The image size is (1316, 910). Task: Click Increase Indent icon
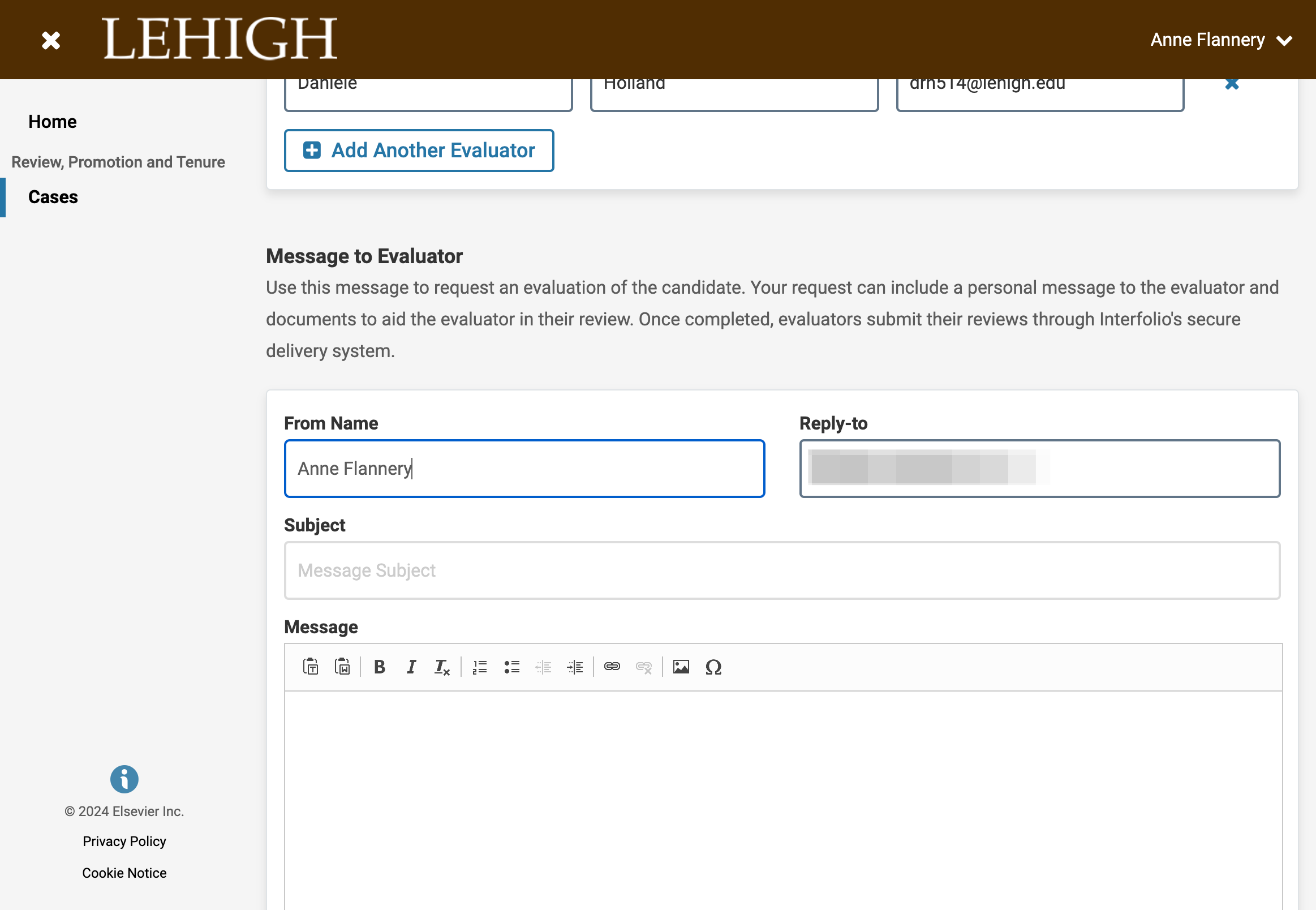pos(575,667)
